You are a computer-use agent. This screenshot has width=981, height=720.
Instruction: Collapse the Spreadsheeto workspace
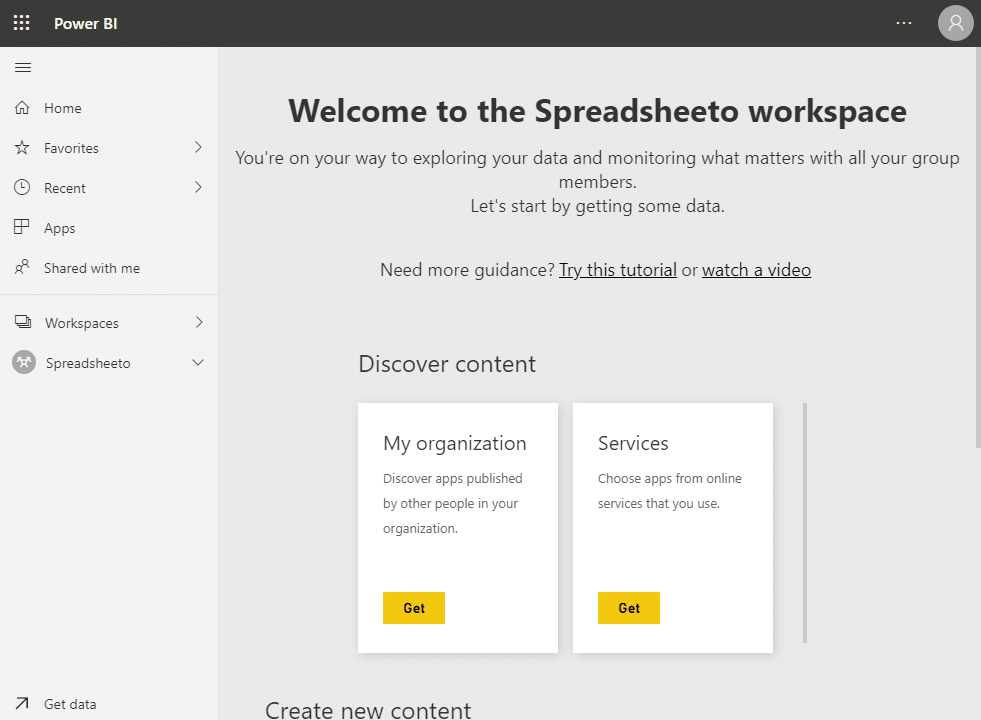tap(199, 362)
